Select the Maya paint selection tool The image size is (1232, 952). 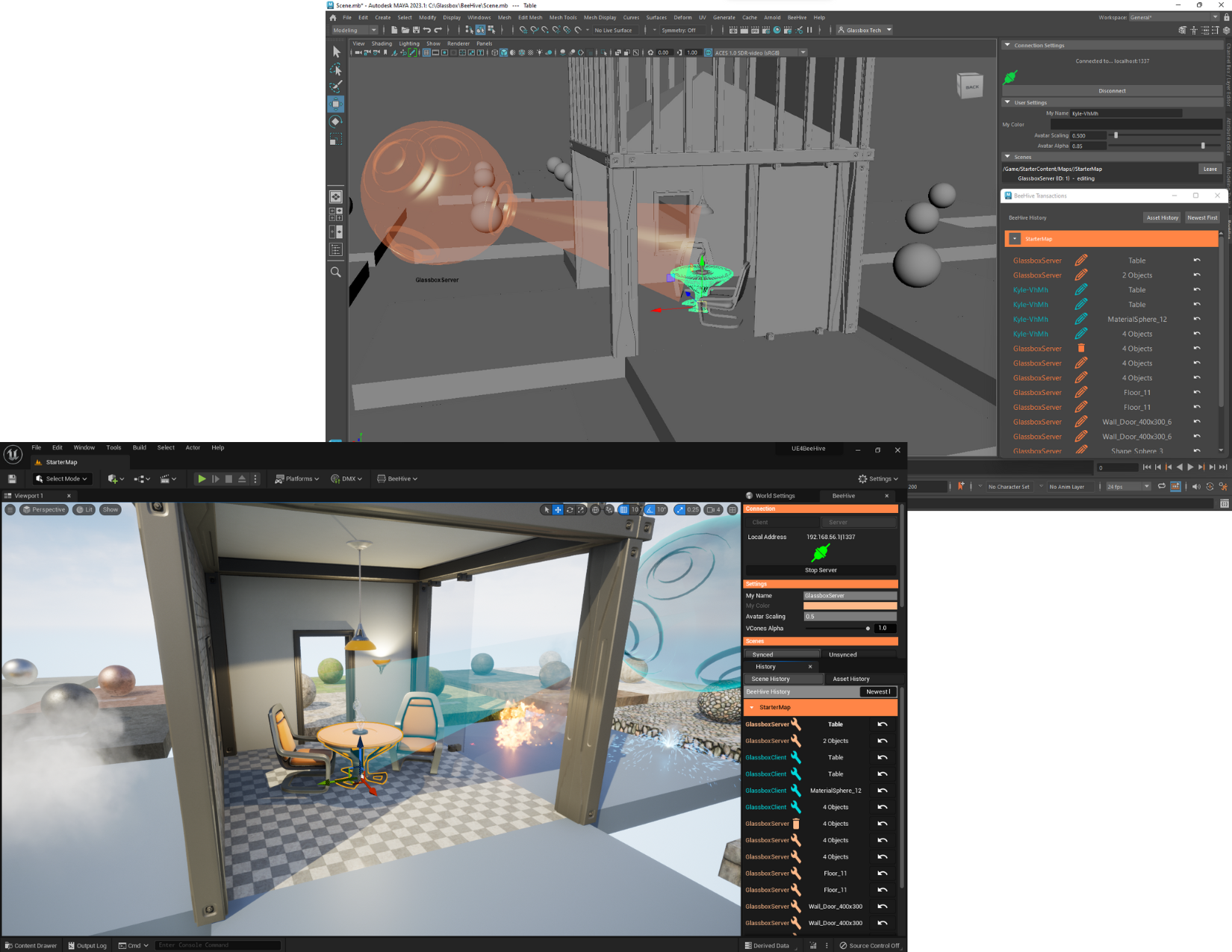[x=336, y=86]
